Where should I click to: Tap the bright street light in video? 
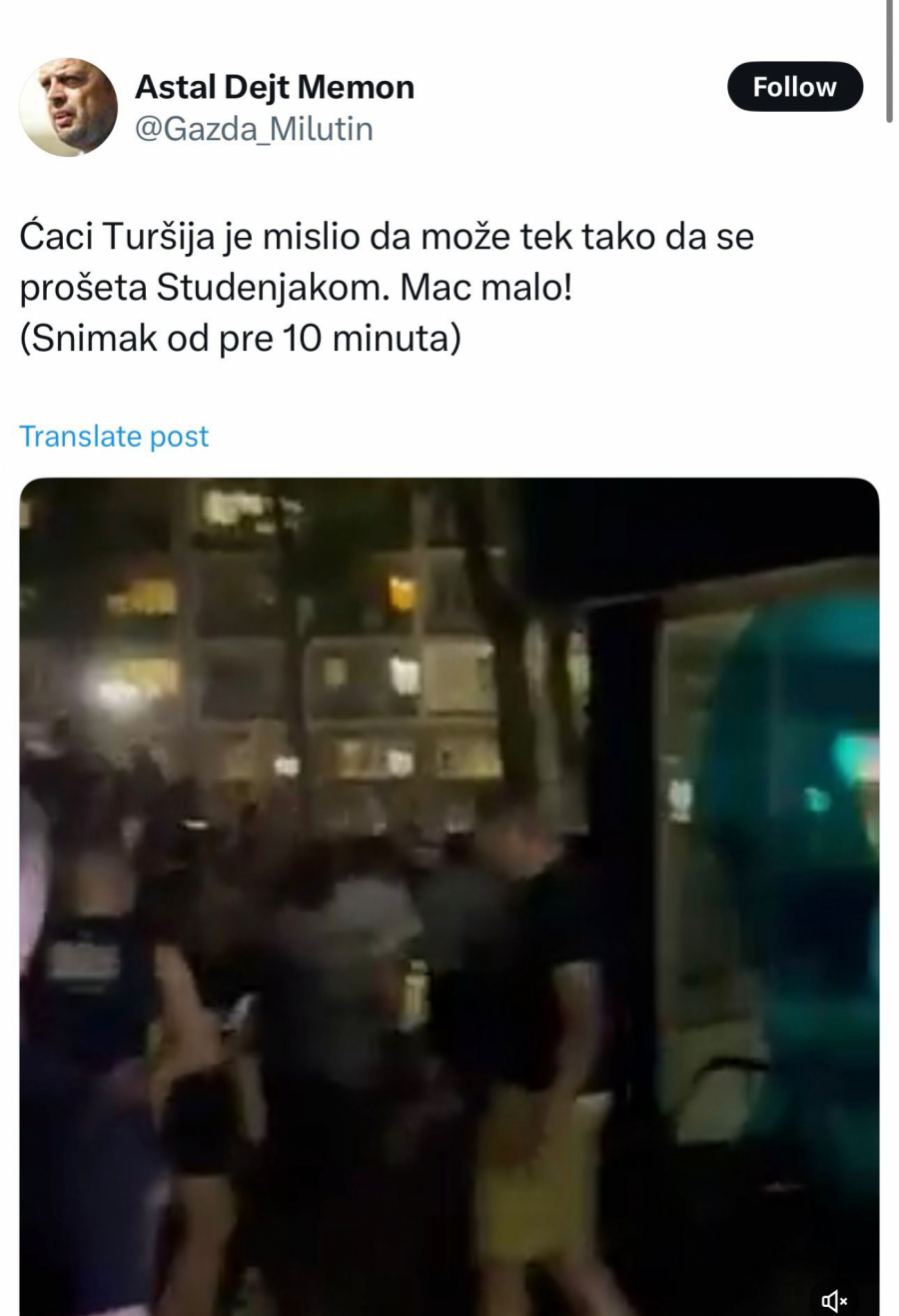[x=115, y=689]
